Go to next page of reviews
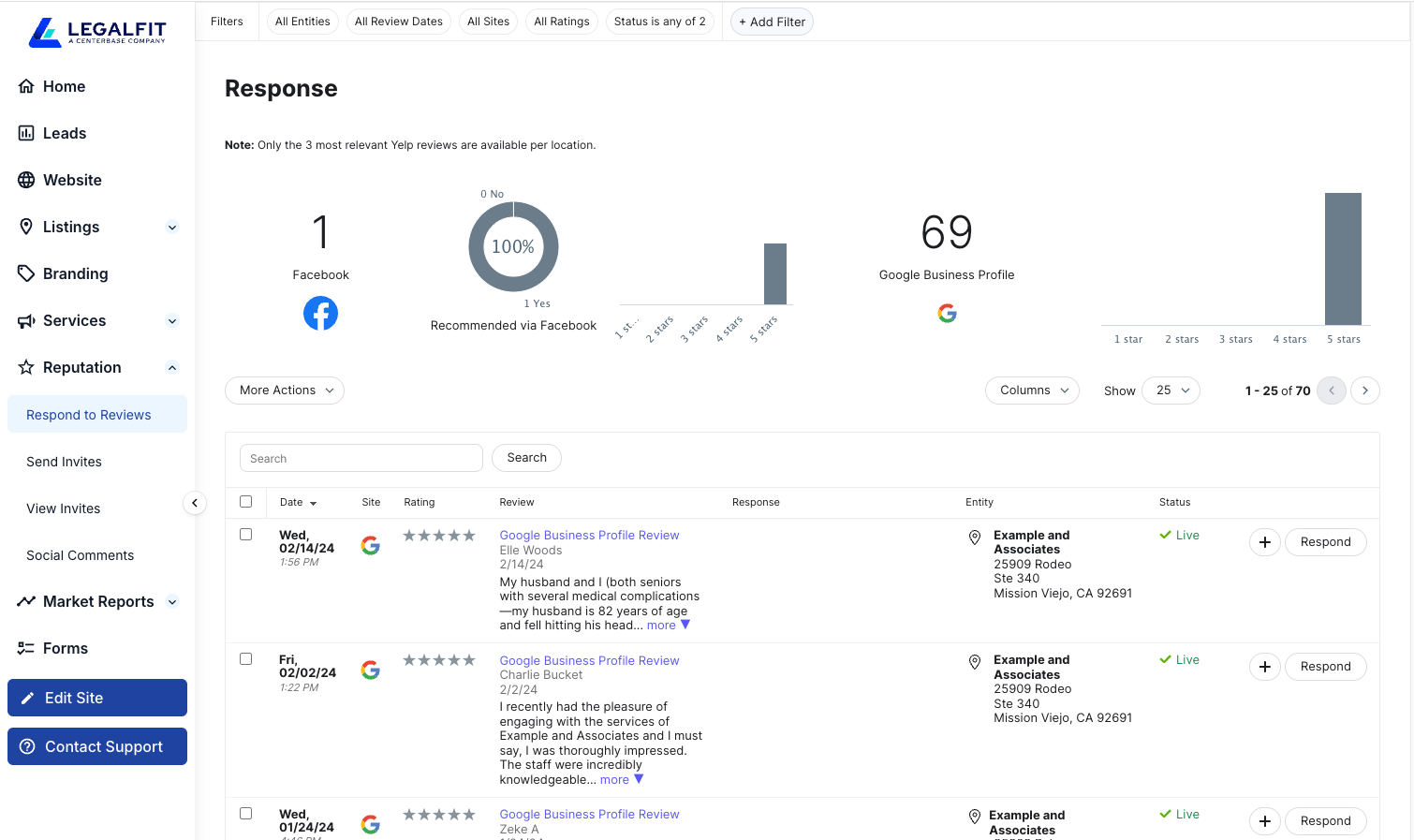Viewport: 1414px width, 840px height. pyautogui.click(x=1365, y=391)
